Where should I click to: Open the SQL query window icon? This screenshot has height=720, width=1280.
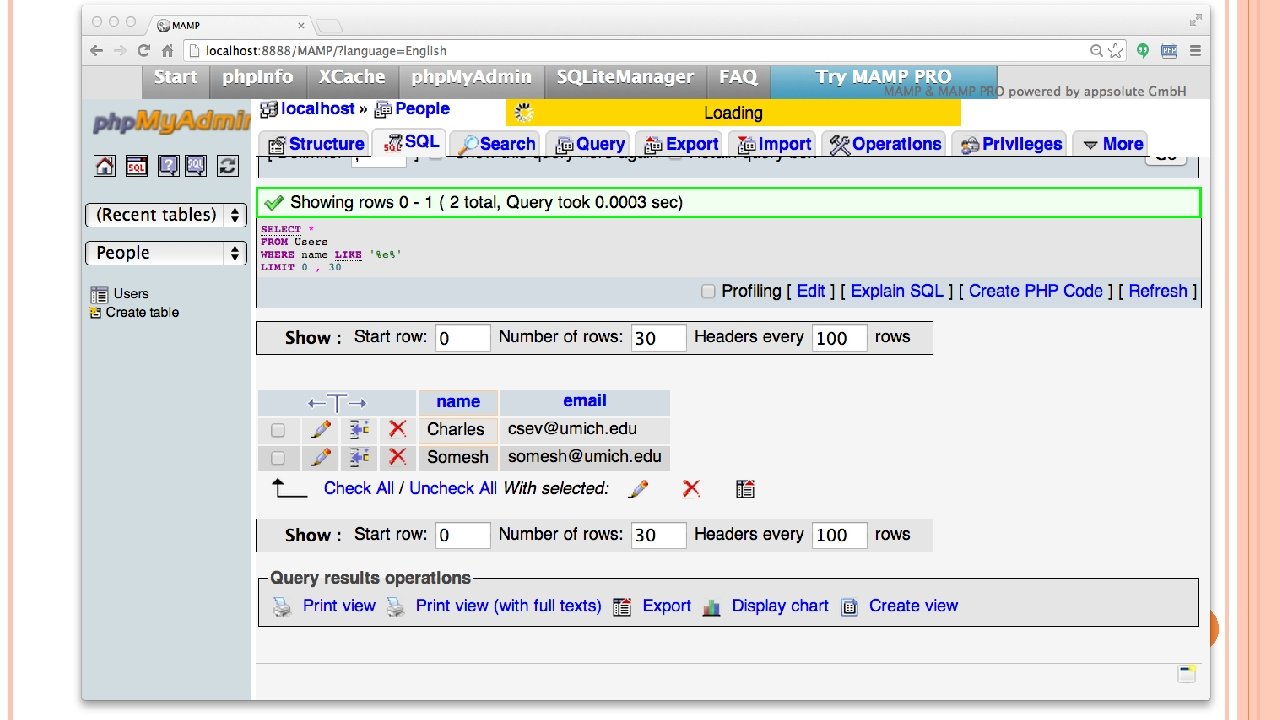pos(136,166)
